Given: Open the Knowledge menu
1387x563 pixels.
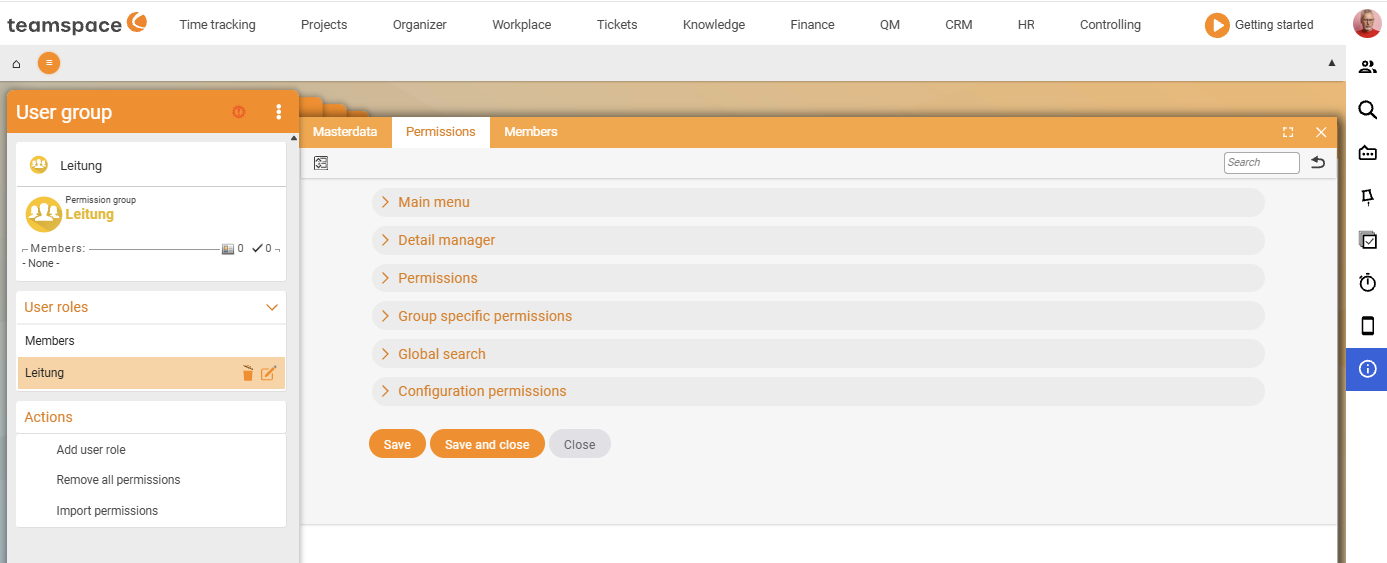Looking at the screenshot, I should pos(714,25).
